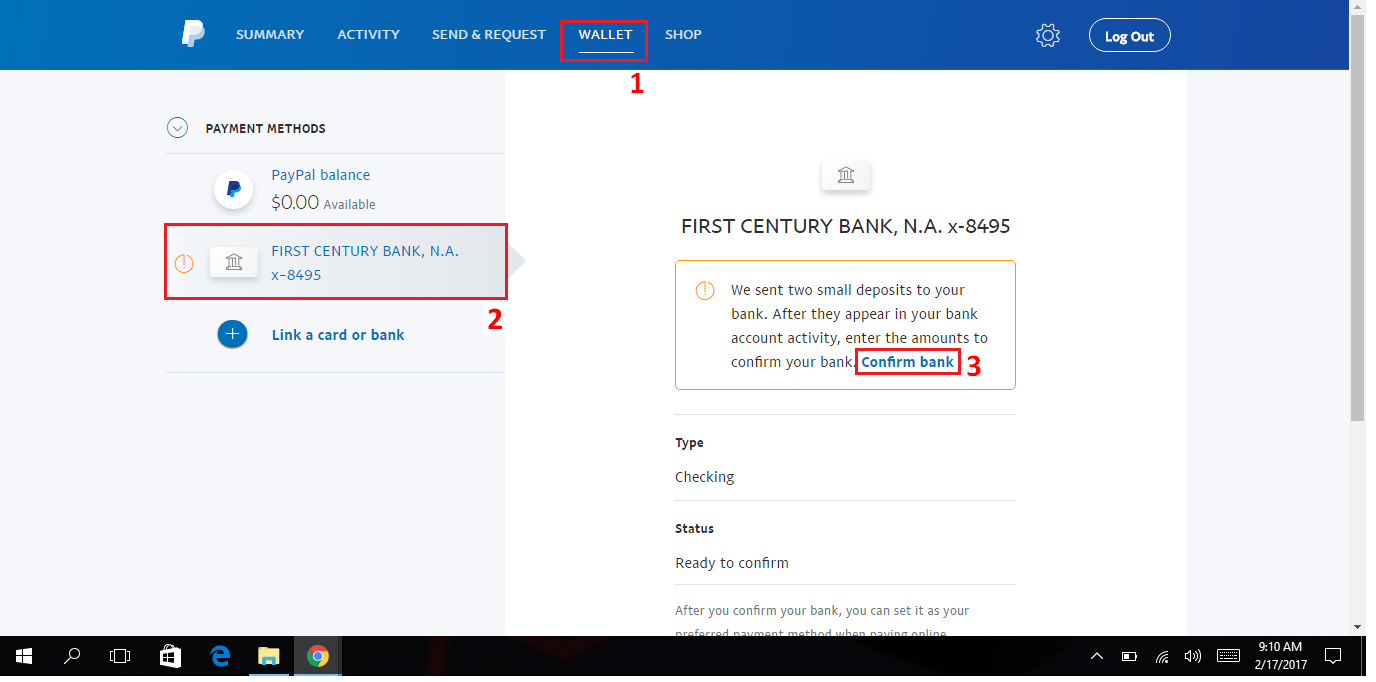Open the PayPal balance link

pyautogui.click(x=320, y=175)
